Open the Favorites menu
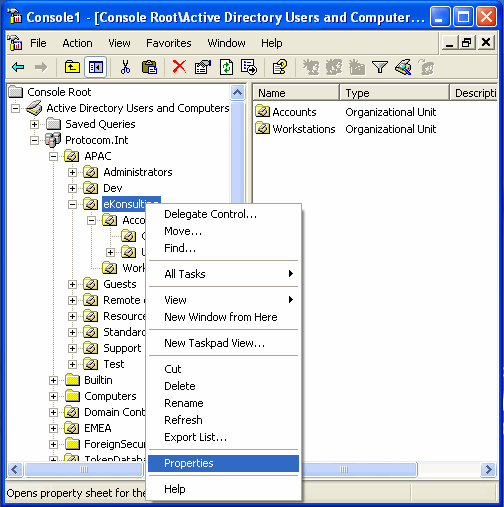The height and width of the screenshot is (507, 504). click(169, 43)
